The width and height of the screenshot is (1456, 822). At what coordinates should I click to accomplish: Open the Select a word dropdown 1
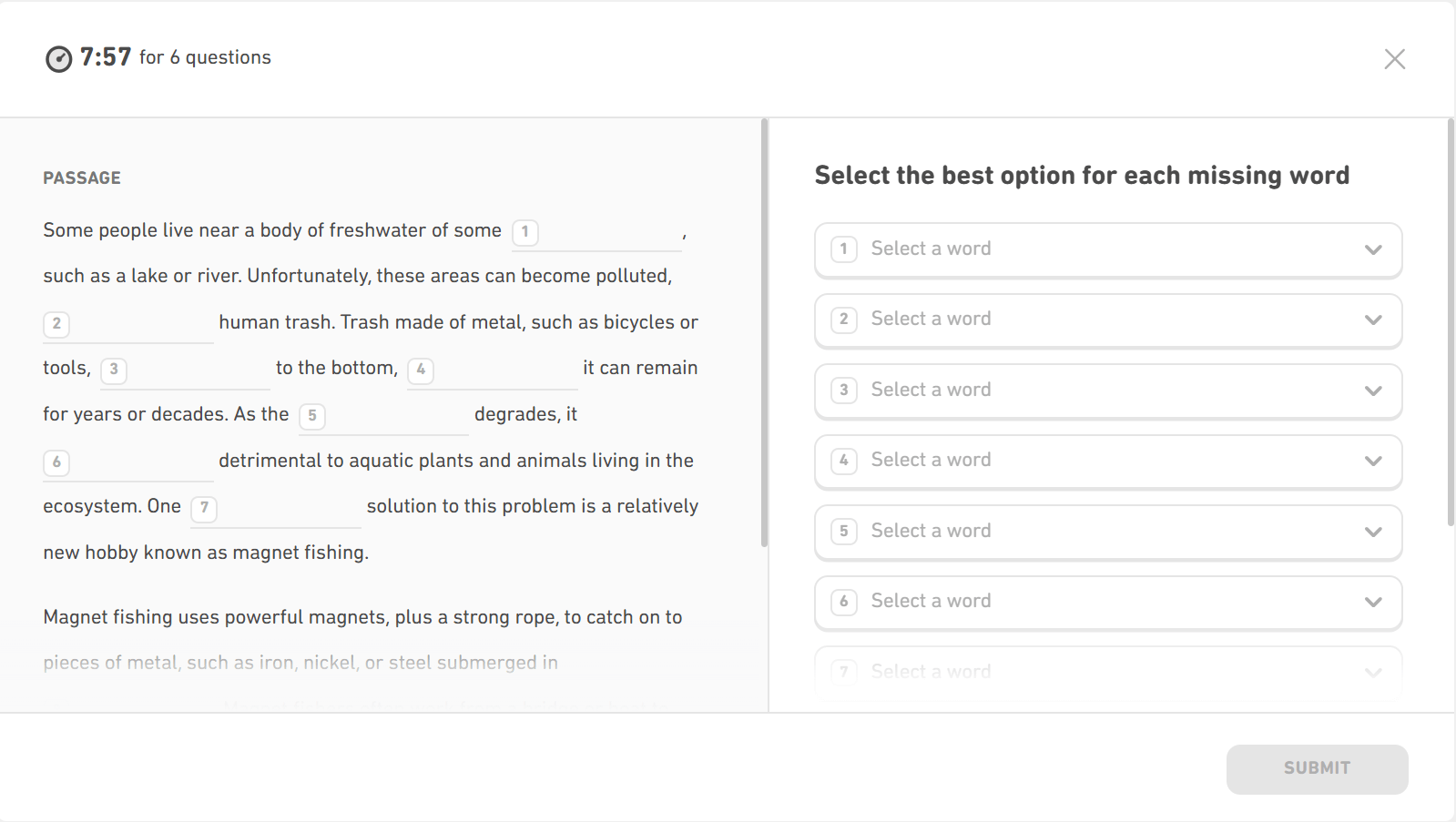pos(1107,249)
